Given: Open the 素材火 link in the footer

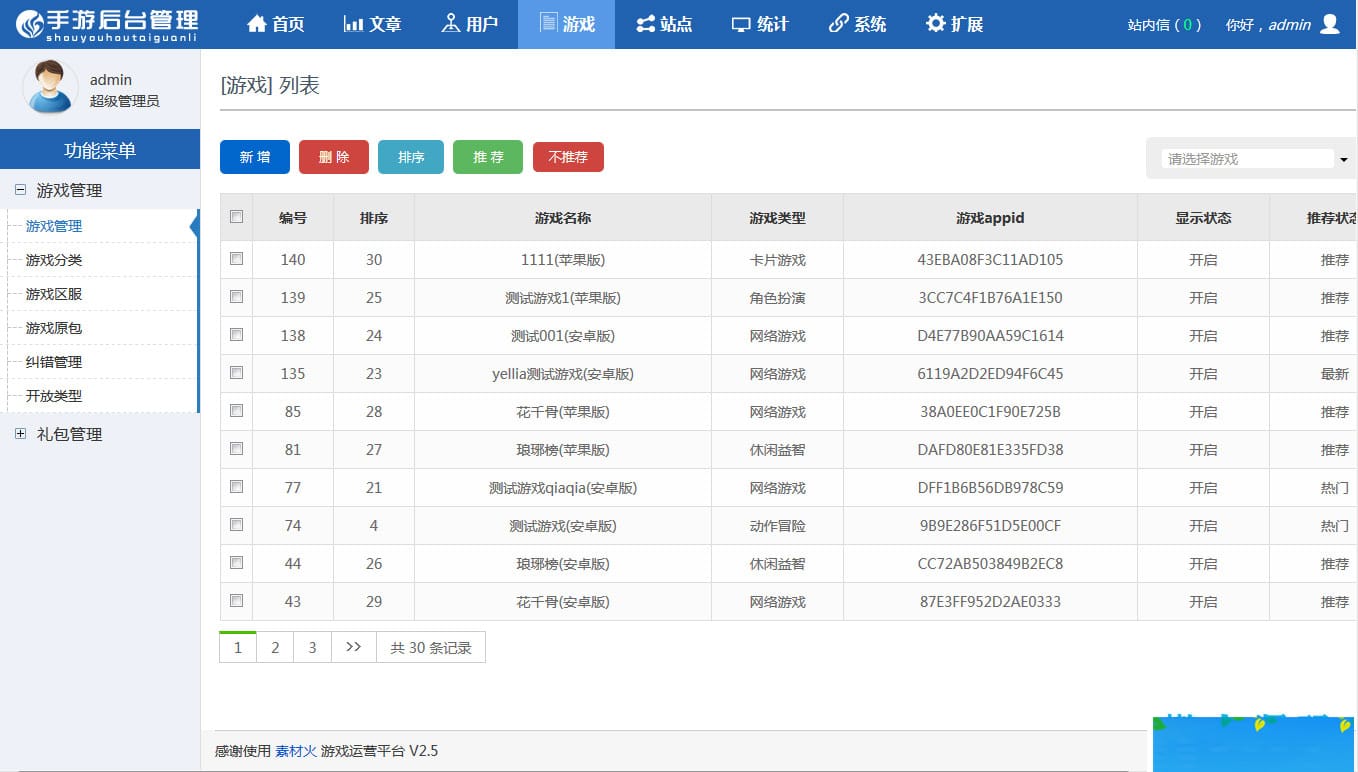Looking at the screenshot, I should pos(295,751).
